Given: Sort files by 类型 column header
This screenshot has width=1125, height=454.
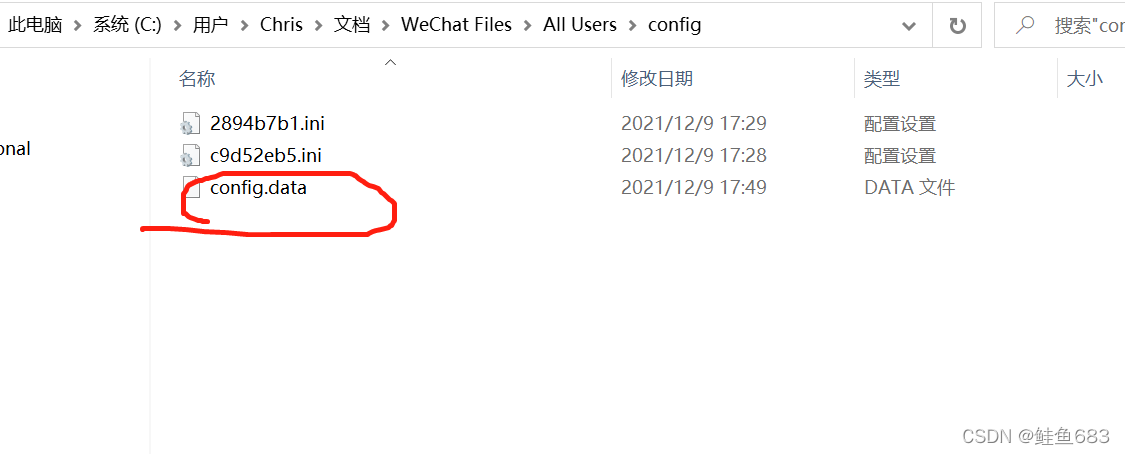Looking at the screenshot, I should pyautogui.click(x=882, y=79).
